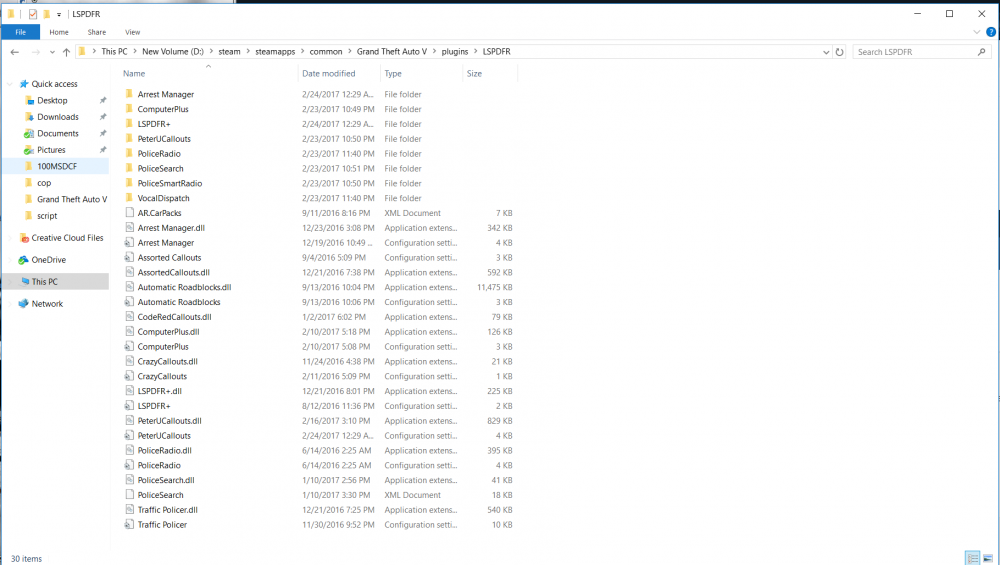Viewport: 1000px width, 565px height.
Task: Click the AR.CarPacks XML file icon
Action: [x=129, y=213]
